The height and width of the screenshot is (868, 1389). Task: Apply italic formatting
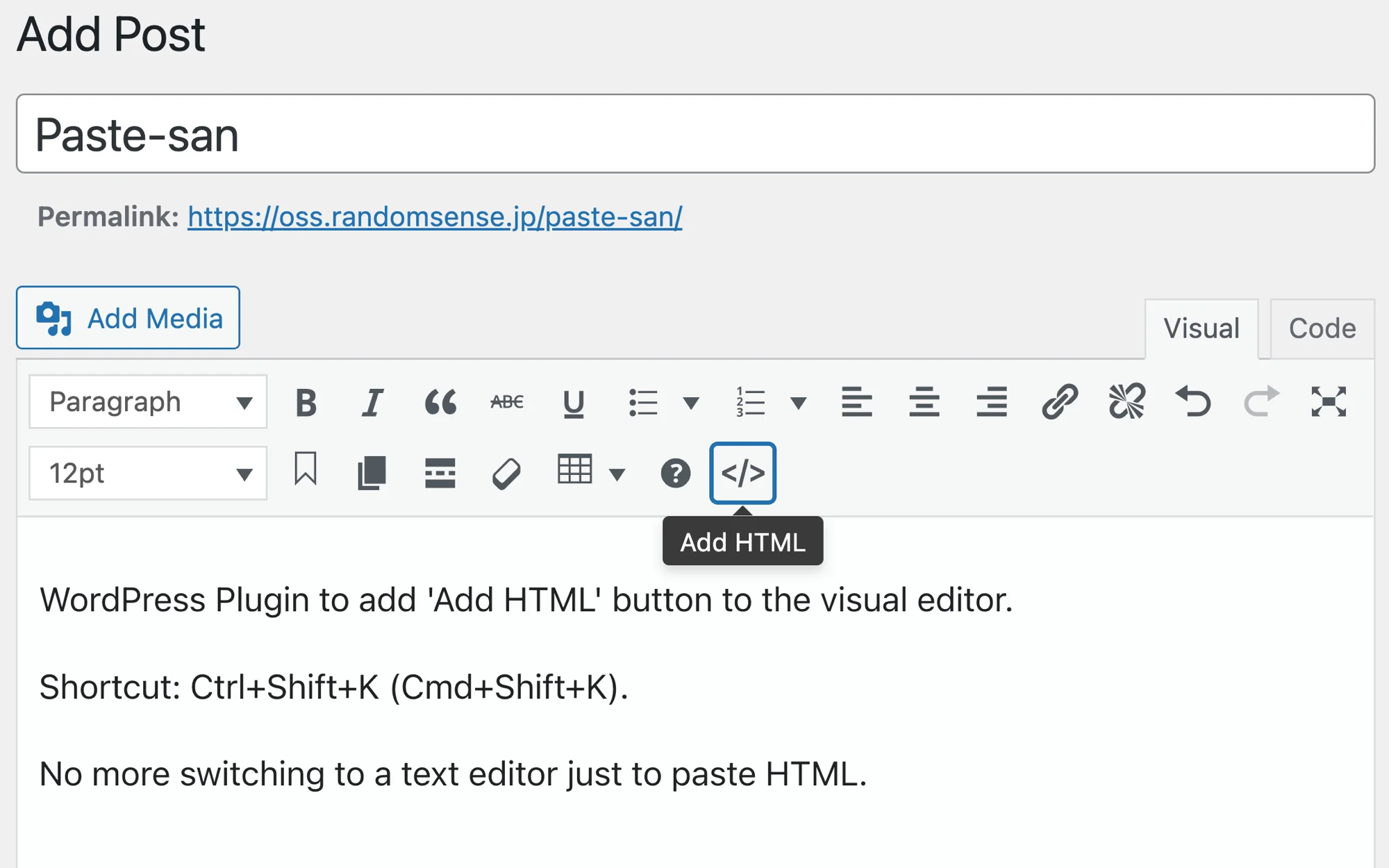tap(373, 401)
